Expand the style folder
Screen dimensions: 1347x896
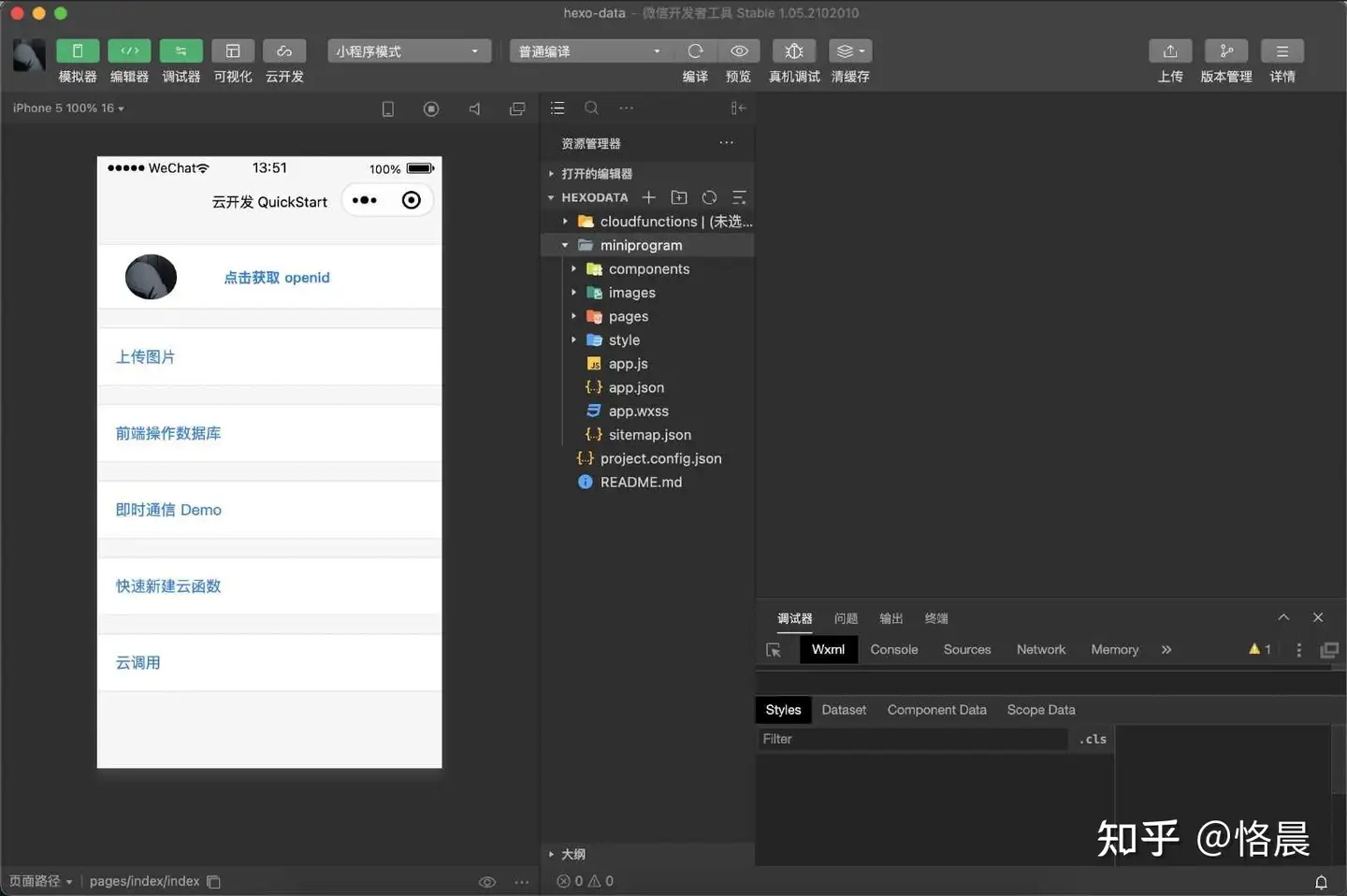coord(647,340)
